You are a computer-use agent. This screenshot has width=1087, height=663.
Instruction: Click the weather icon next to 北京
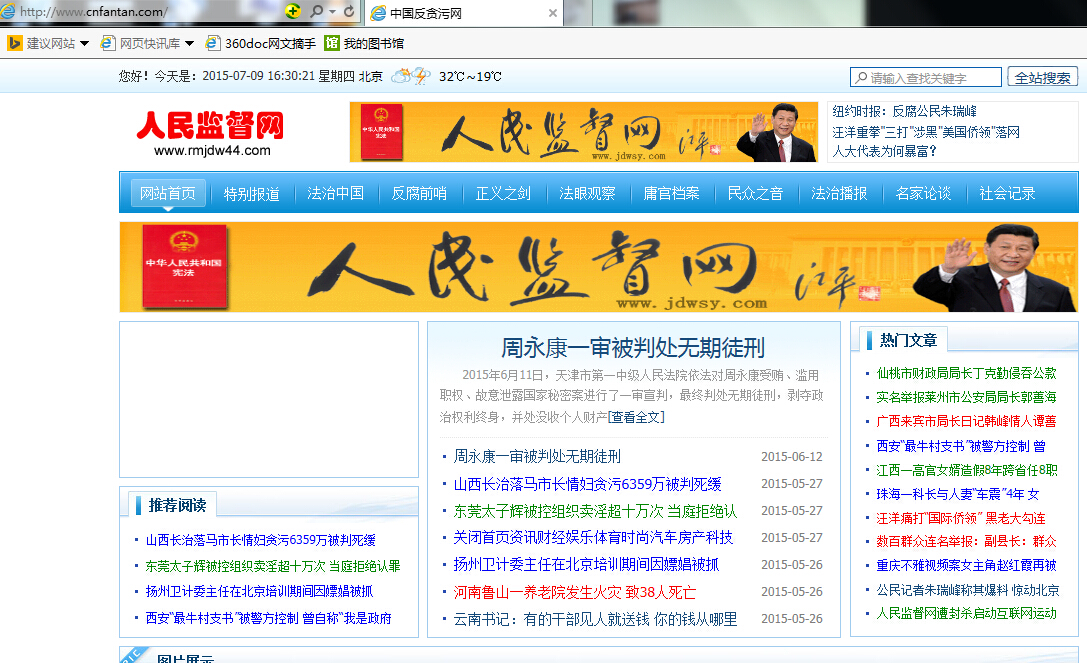pos(411,76)
